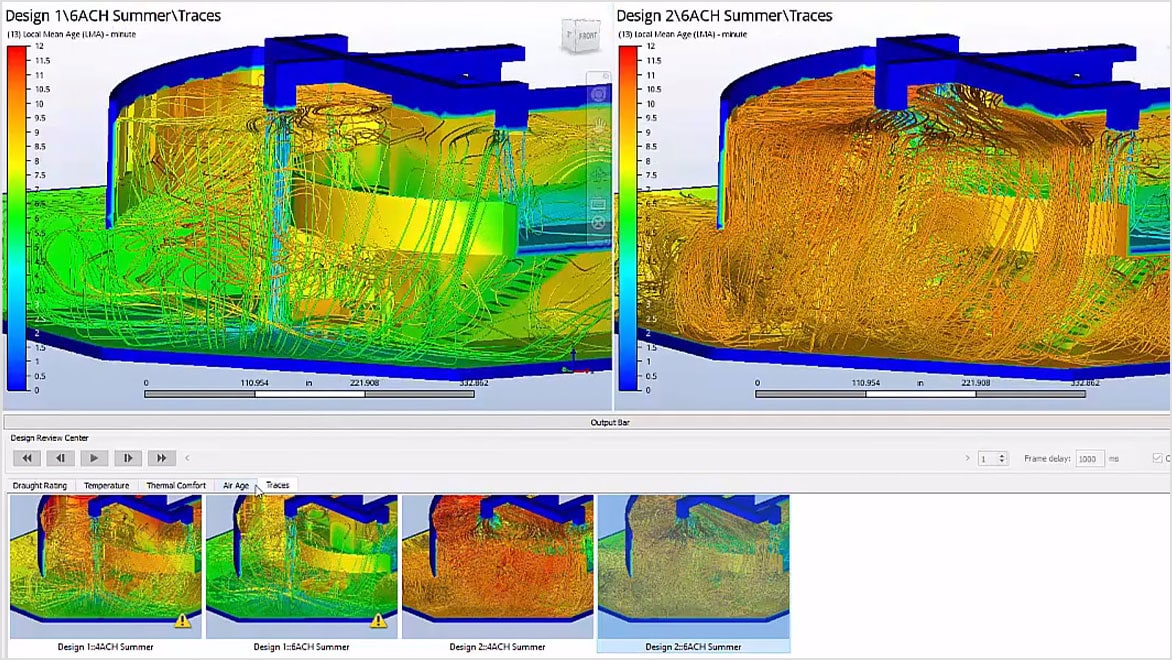Click the warning icon on Design 1::4ACH Summer thumbnail
Viewport: 1172px width, 660px height.
point(181,622)
